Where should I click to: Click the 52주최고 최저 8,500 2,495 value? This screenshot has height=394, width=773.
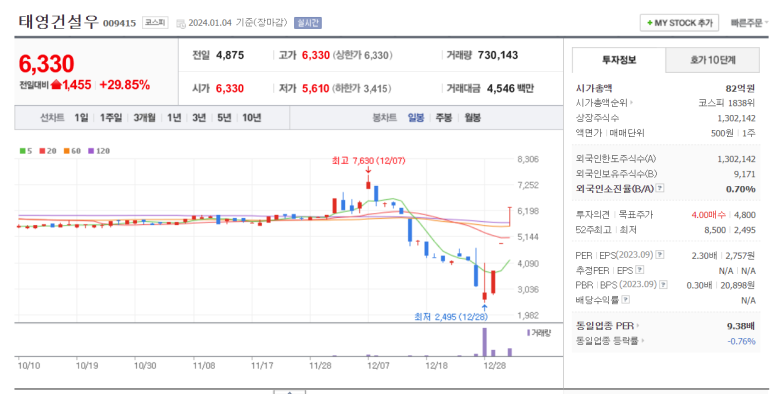(x=730, y=229)
